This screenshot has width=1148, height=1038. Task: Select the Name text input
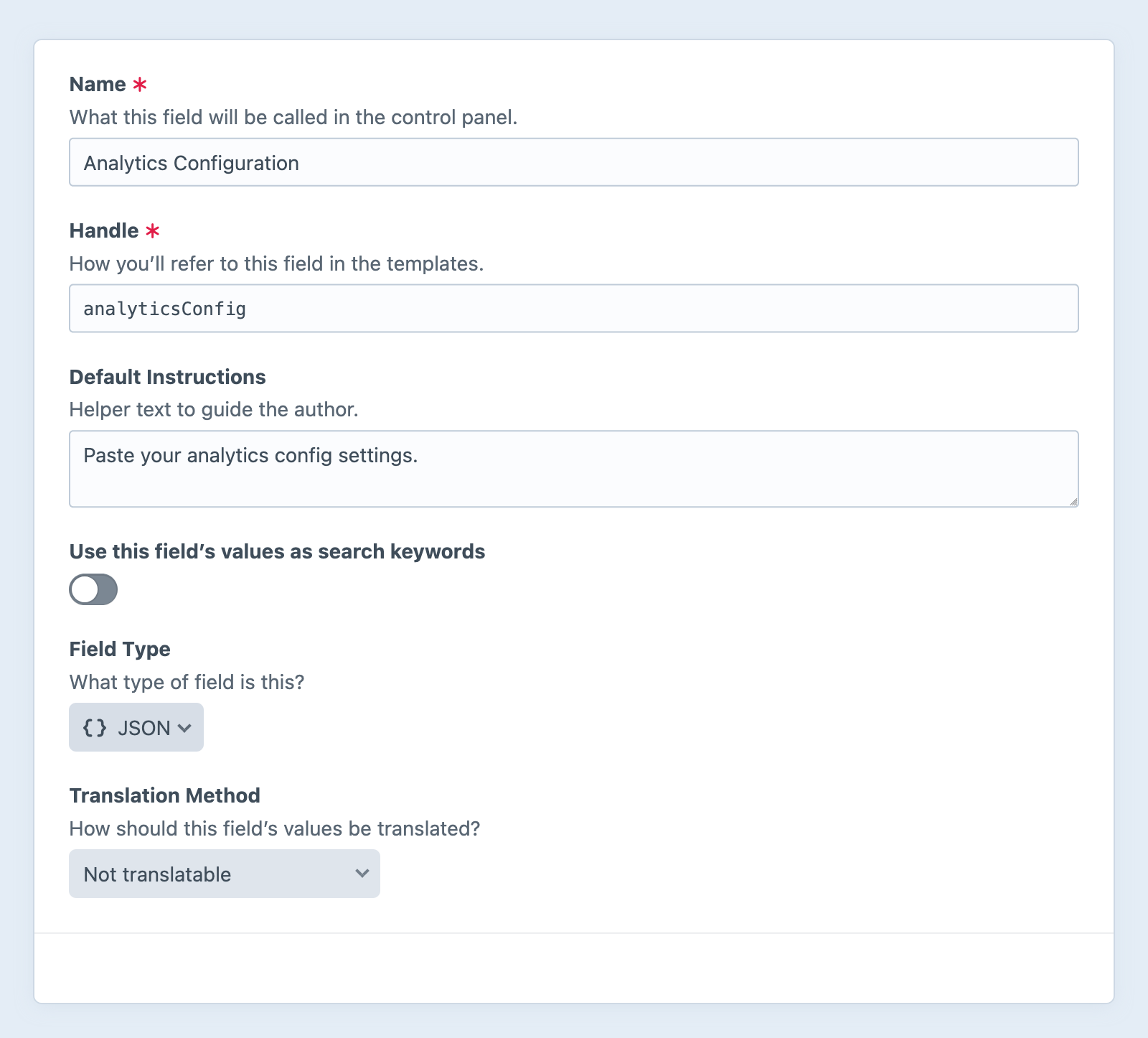click(574, 162)
